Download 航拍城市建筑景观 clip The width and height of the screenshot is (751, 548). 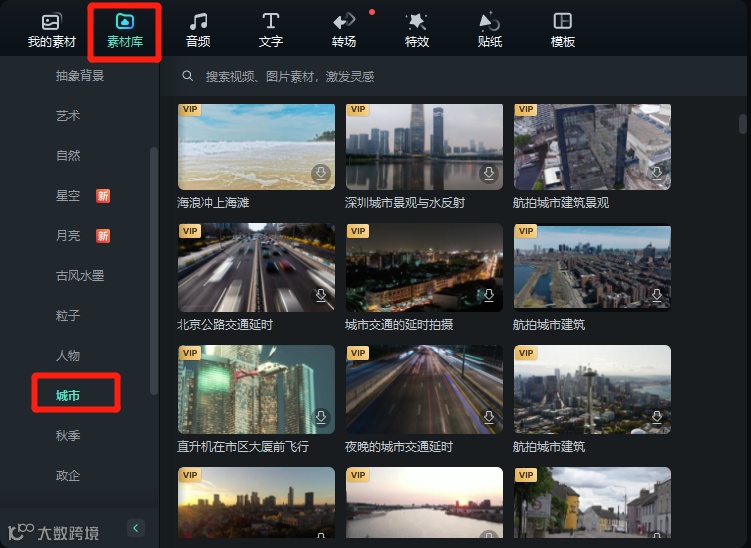tap(657, 173)
